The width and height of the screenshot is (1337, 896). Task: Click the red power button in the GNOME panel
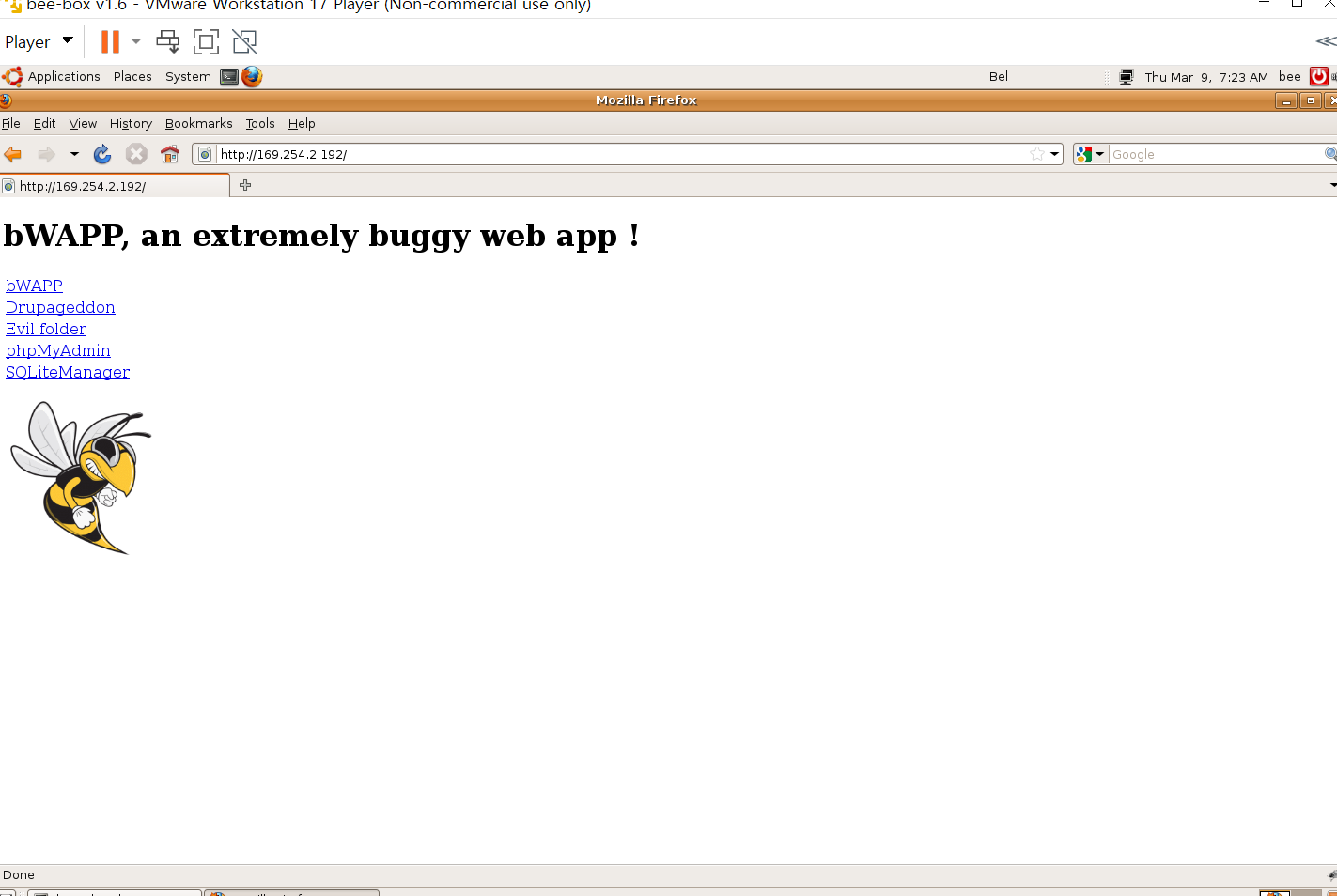(1319, 76)
